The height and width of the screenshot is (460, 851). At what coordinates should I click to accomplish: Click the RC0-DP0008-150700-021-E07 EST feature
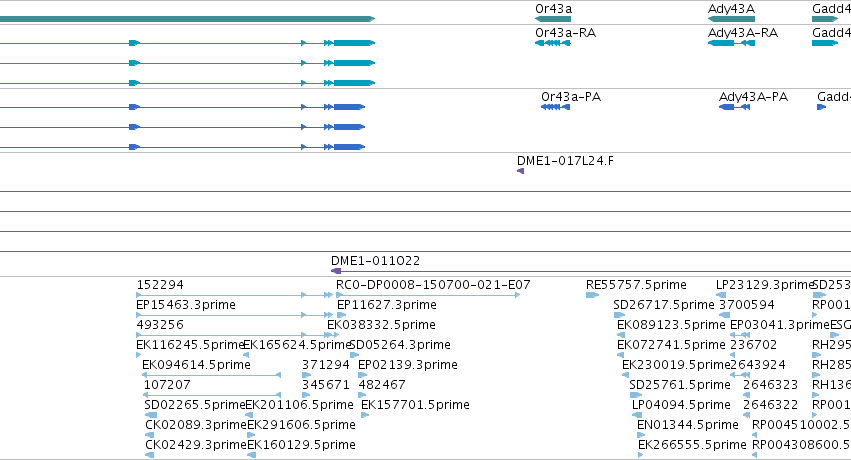428,295
